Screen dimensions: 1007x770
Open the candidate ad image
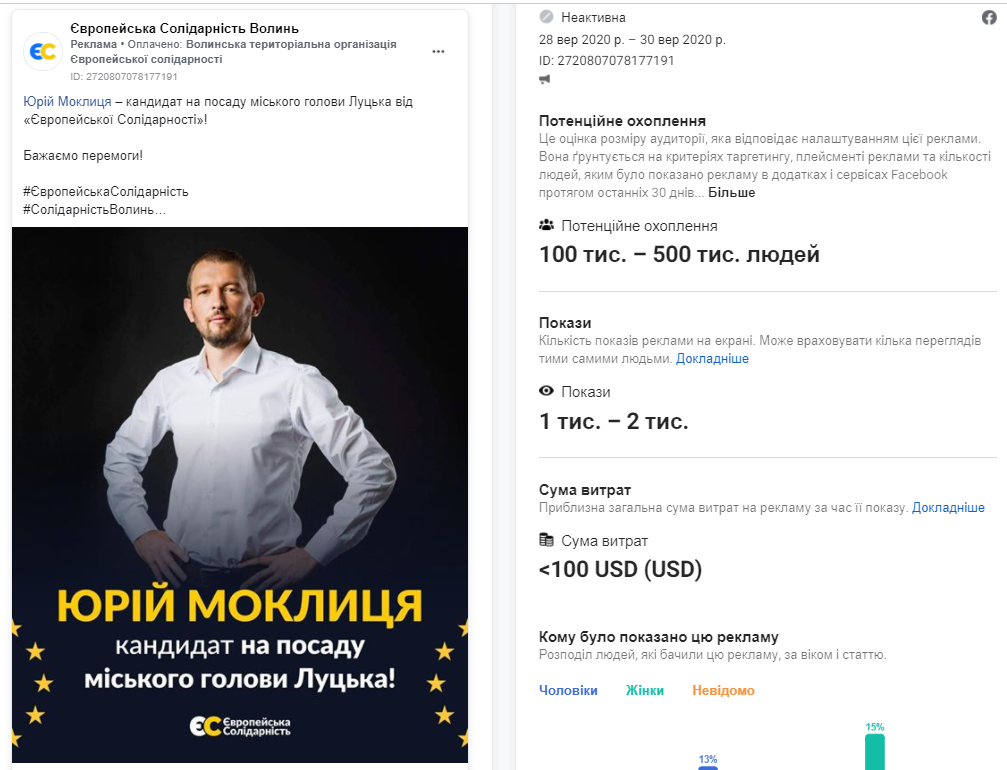click(x=240, y=450)
